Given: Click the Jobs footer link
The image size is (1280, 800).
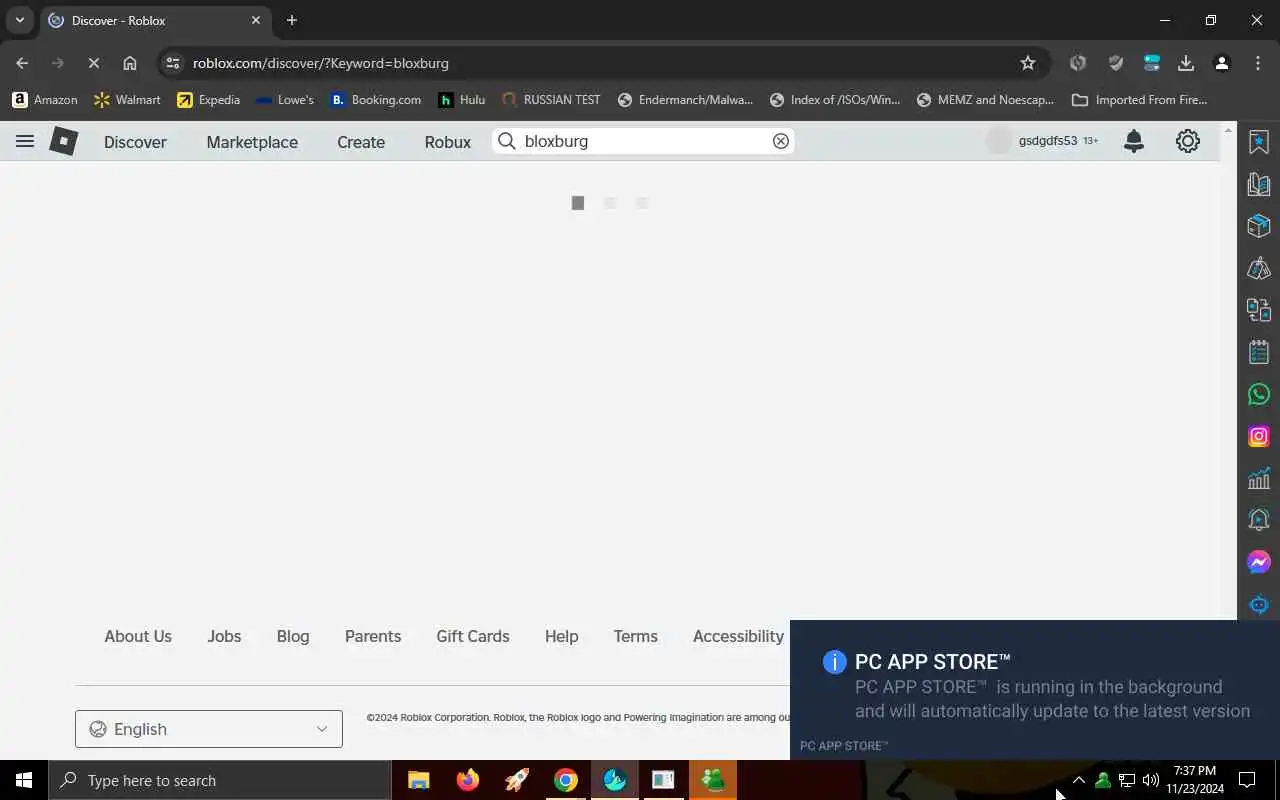Looking at the screenshot, I should pos(224,636).
